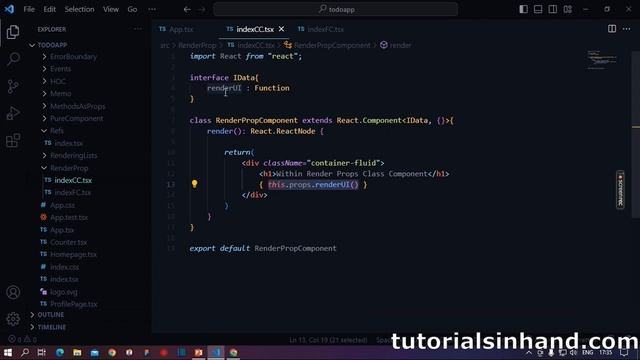Open the Edit menu
This screenshot has height=360, width=640.
pyautogui.click(x=49, y=9)
